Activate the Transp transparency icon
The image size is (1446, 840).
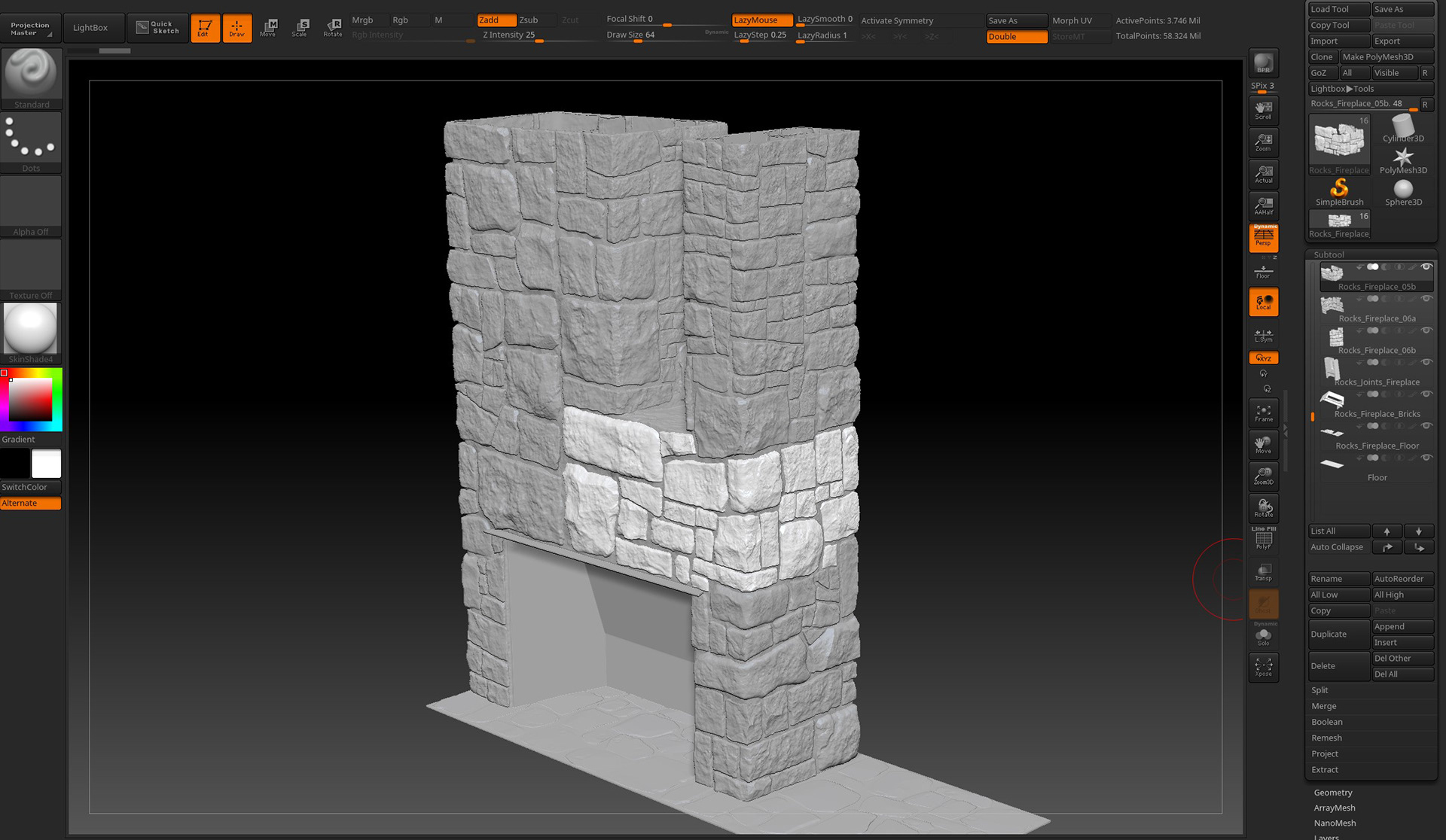(1263, 571)
